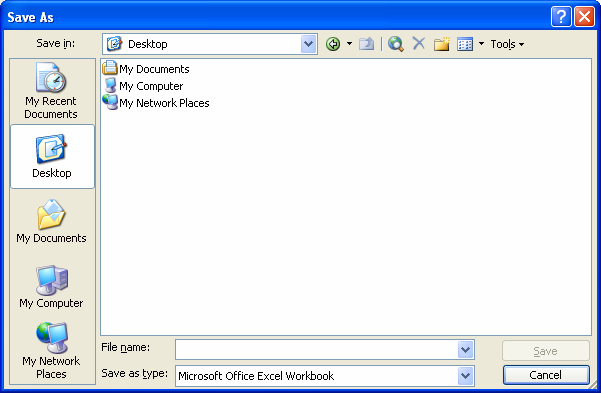
Task: Expand the File name dropdown arrow
Action: tap(465, 350)
